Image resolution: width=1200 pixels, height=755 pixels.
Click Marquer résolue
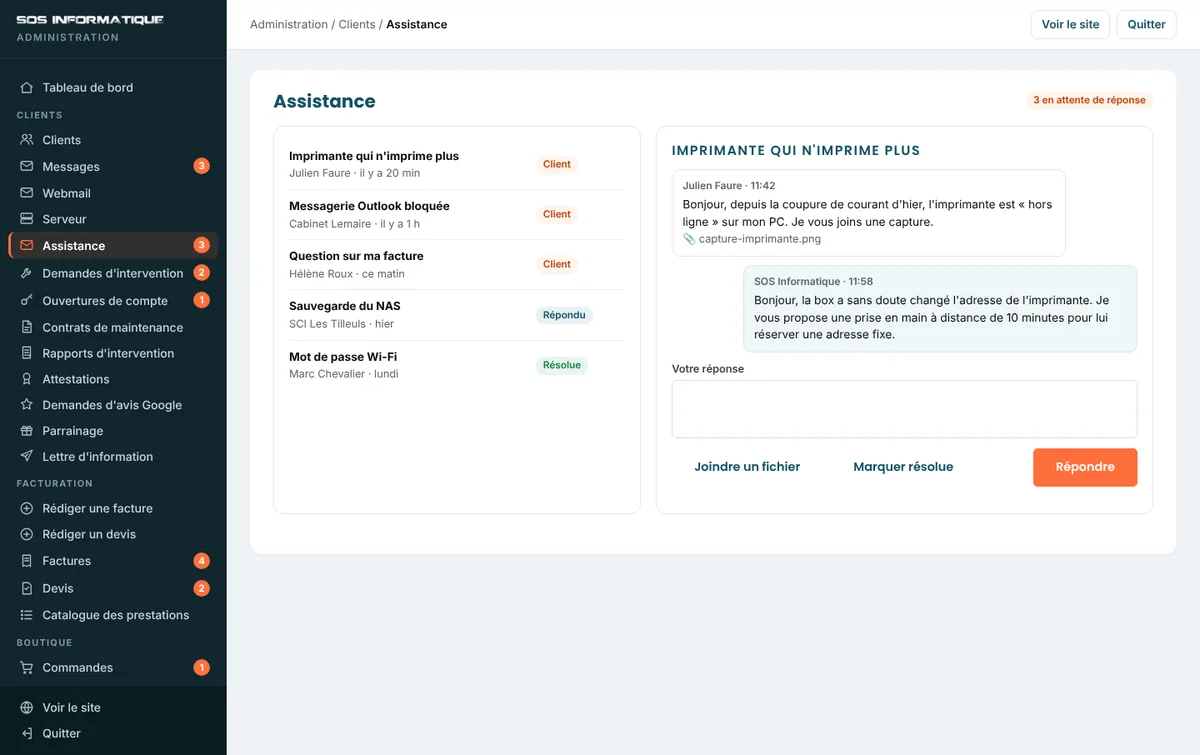(x=903, y=467)
